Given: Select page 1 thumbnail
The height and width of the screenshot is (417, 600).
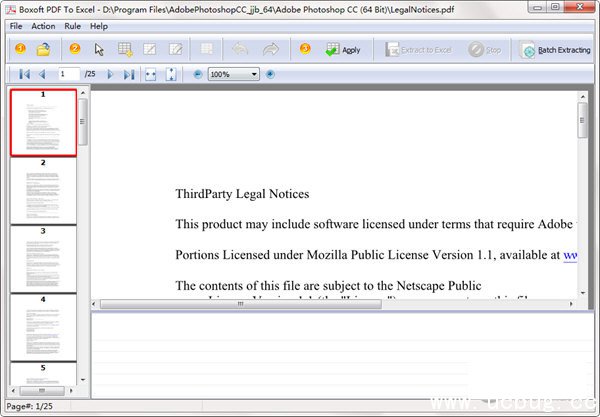Looking at the screenshot, I should point(43,122).
